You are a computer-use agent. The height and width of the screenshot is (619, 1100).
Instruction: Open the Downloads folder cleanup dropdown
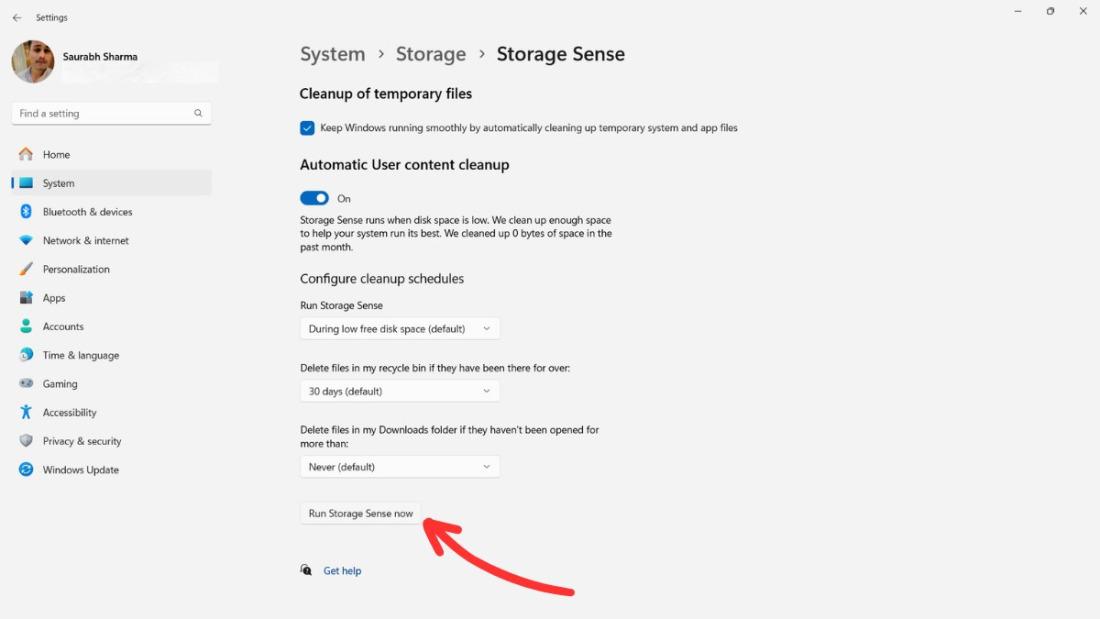pyautogui.click(x=399, y=466)
